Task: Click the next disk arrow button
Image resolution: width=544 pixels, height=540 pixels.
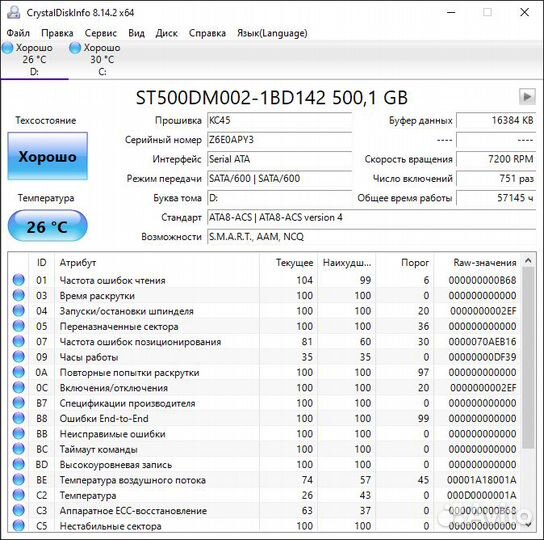Action: 527,96
